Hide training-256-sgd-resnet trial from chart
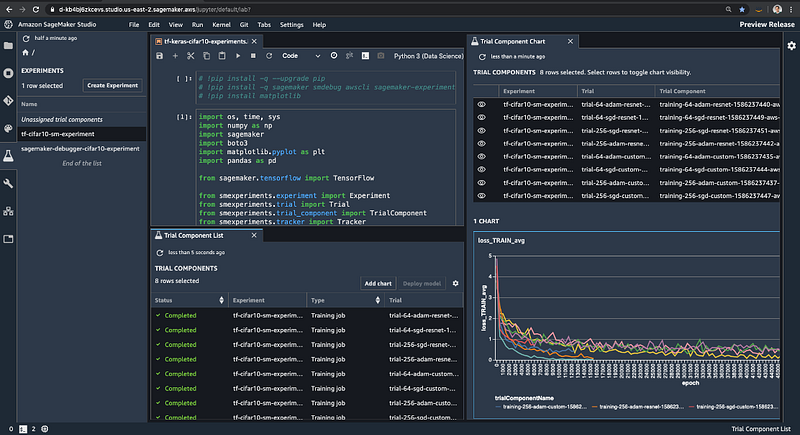 click(481, 130)
